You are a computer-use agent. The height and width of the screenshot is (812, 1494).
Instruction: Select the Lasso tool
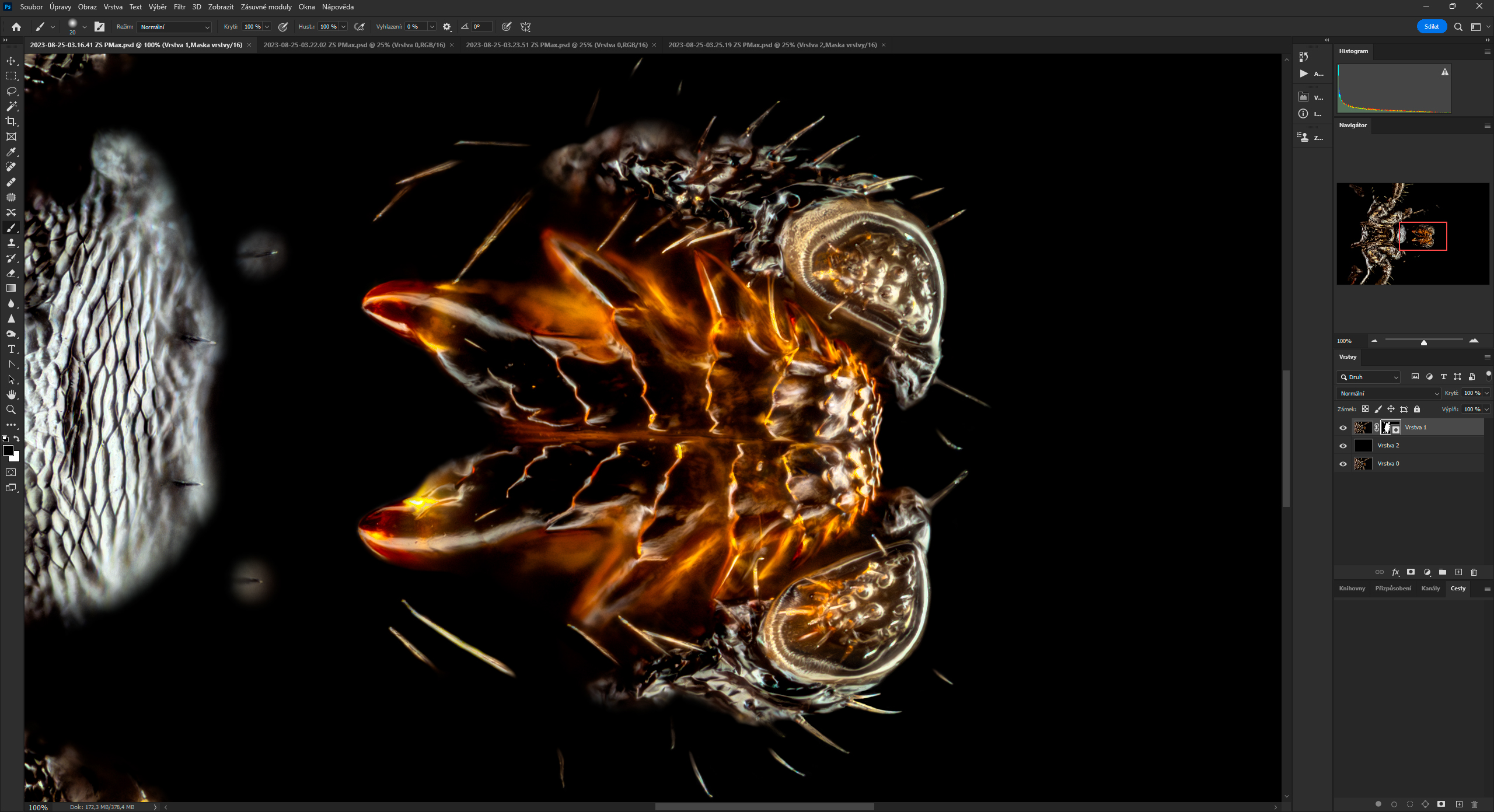(11, 91)
